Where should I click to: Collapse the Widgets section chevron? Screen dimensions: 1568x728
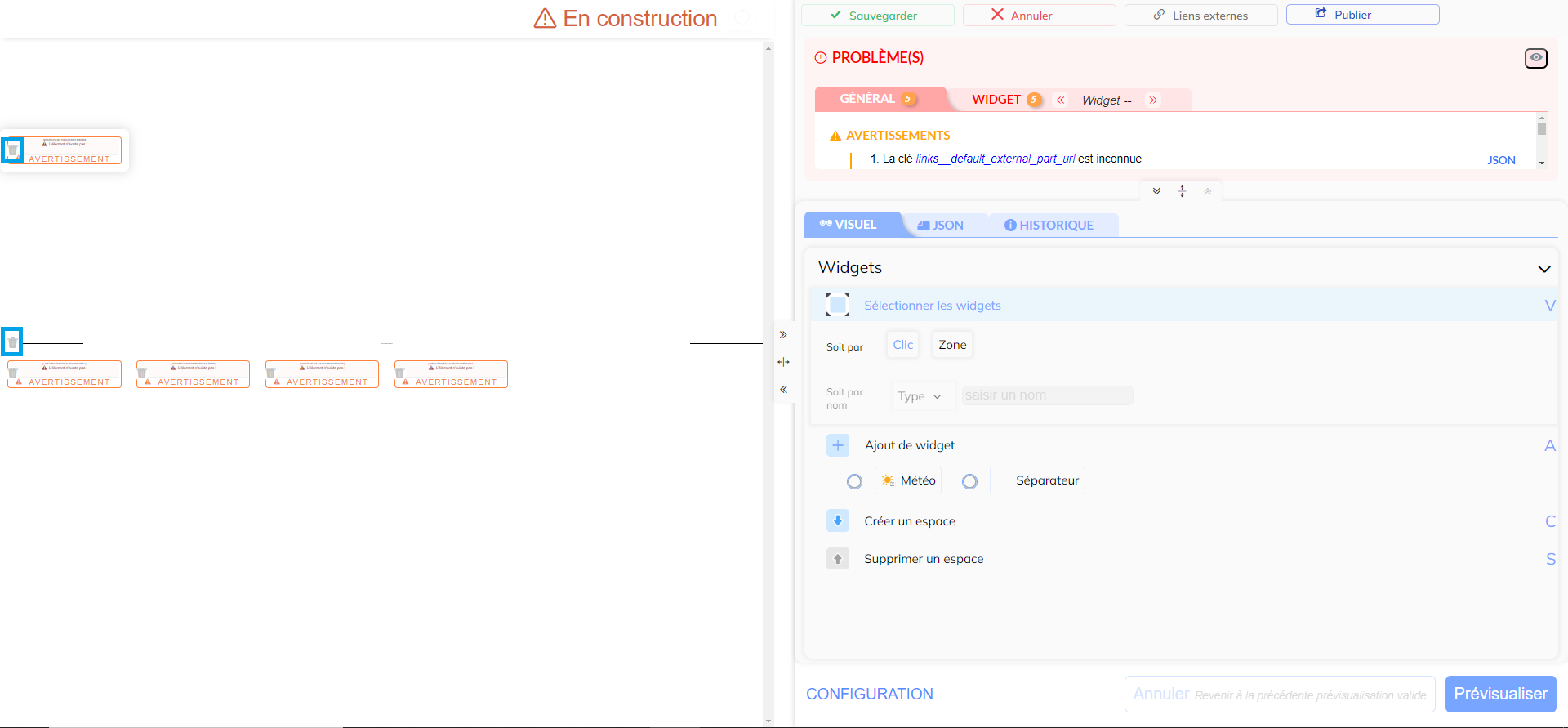pyautogui.click(x=1543, y=269)
